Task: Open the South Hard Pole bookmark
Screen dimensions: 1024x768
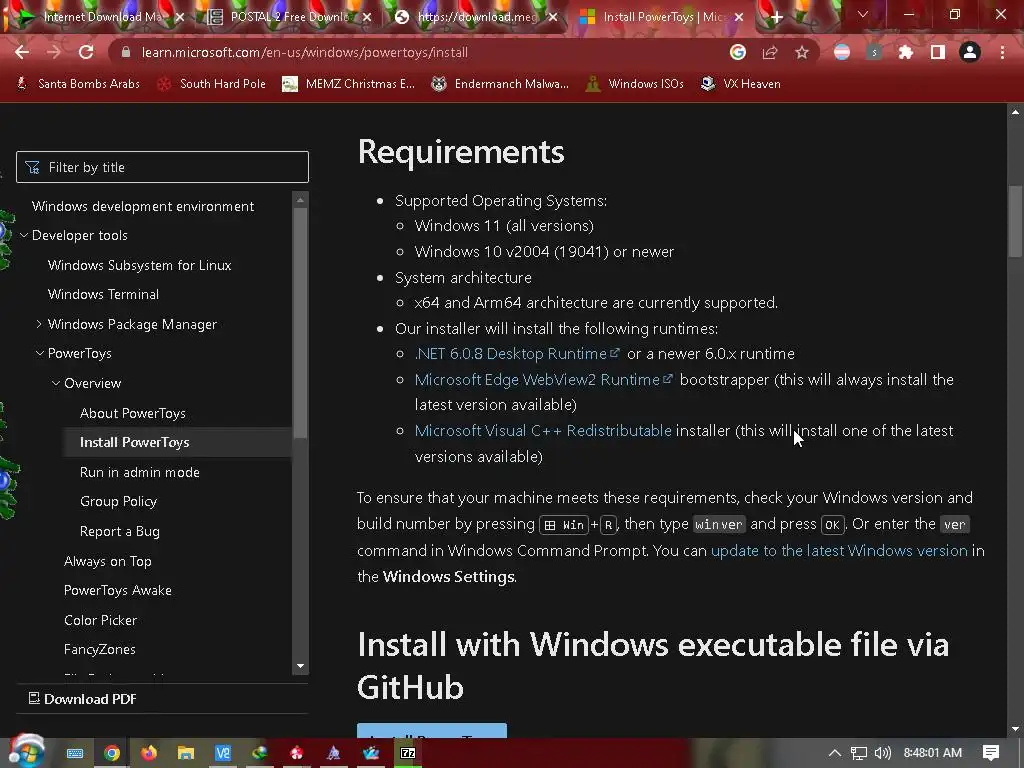Action: (212, 84)
